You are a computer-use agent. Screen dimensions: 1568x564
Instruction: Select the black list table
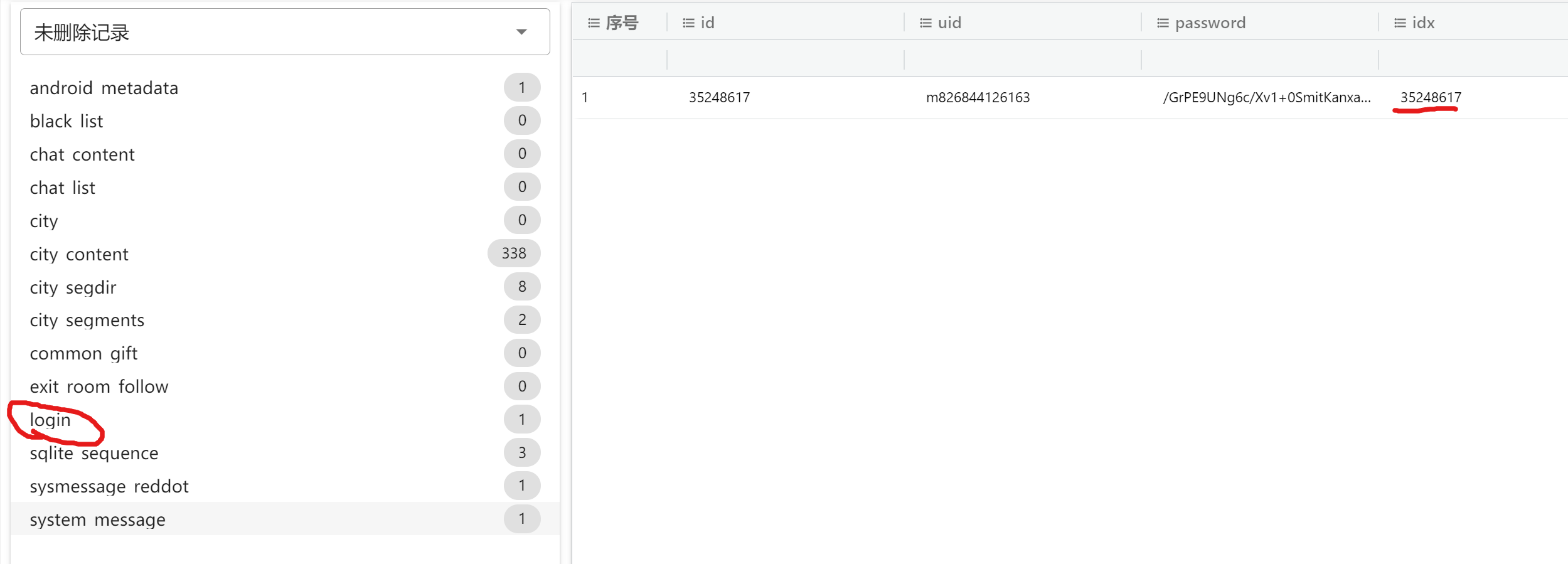pos(67,121)
